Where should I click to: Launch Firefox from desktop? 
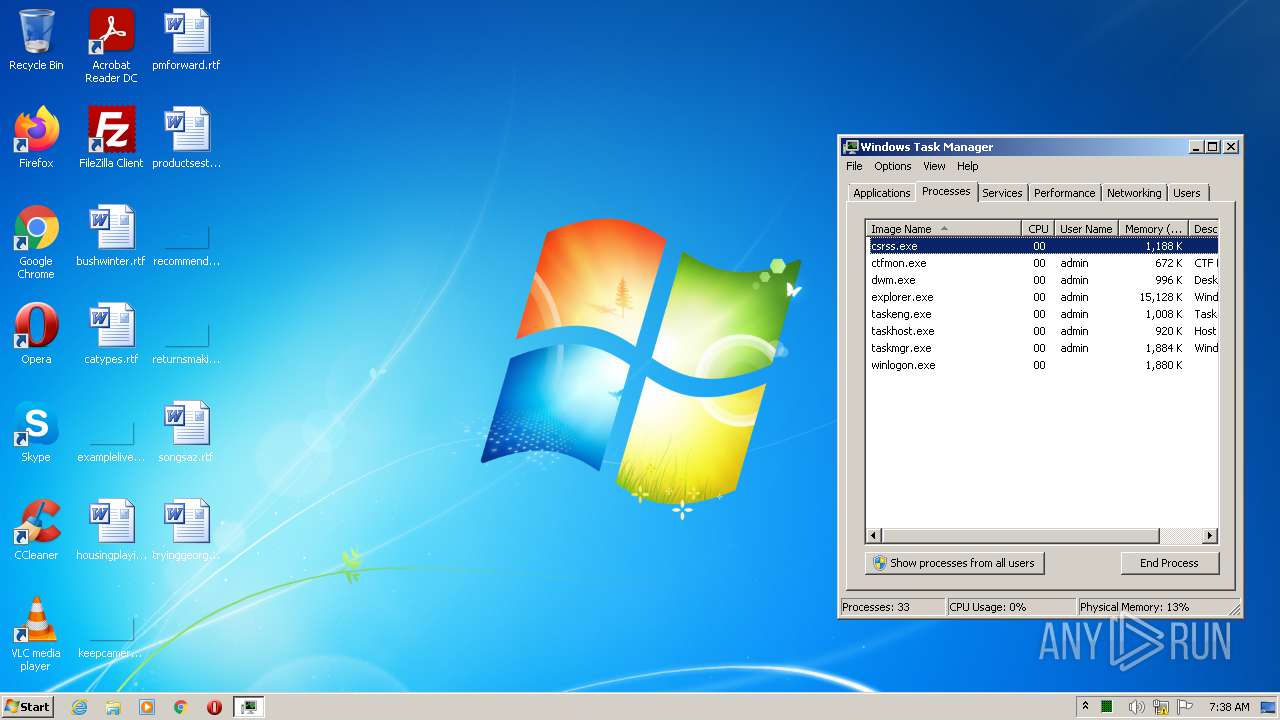pos(36,138)
